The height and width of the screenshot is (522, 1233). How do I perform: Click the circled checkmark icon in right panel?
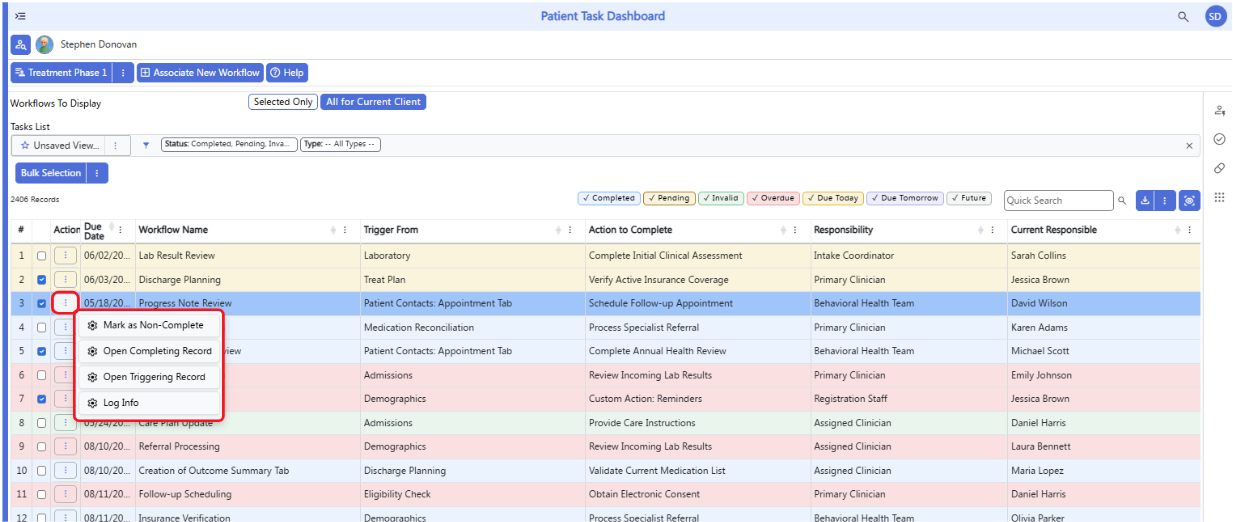[x=1219, y=139]
